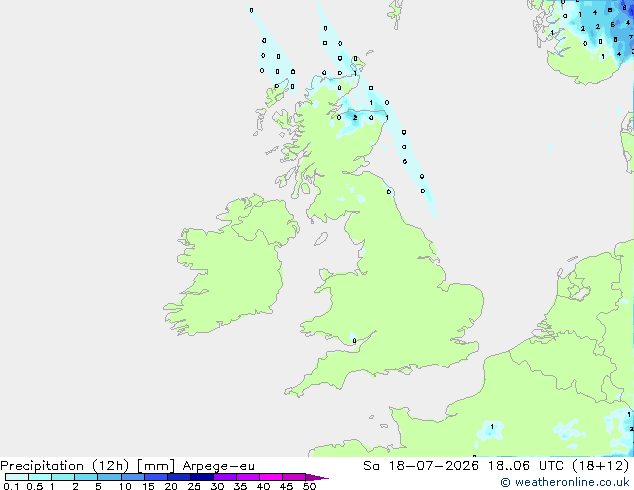Pick the 10–15 mm legend swatch
Viewport: 634px width, 490px height.
[x=133, y=477]
